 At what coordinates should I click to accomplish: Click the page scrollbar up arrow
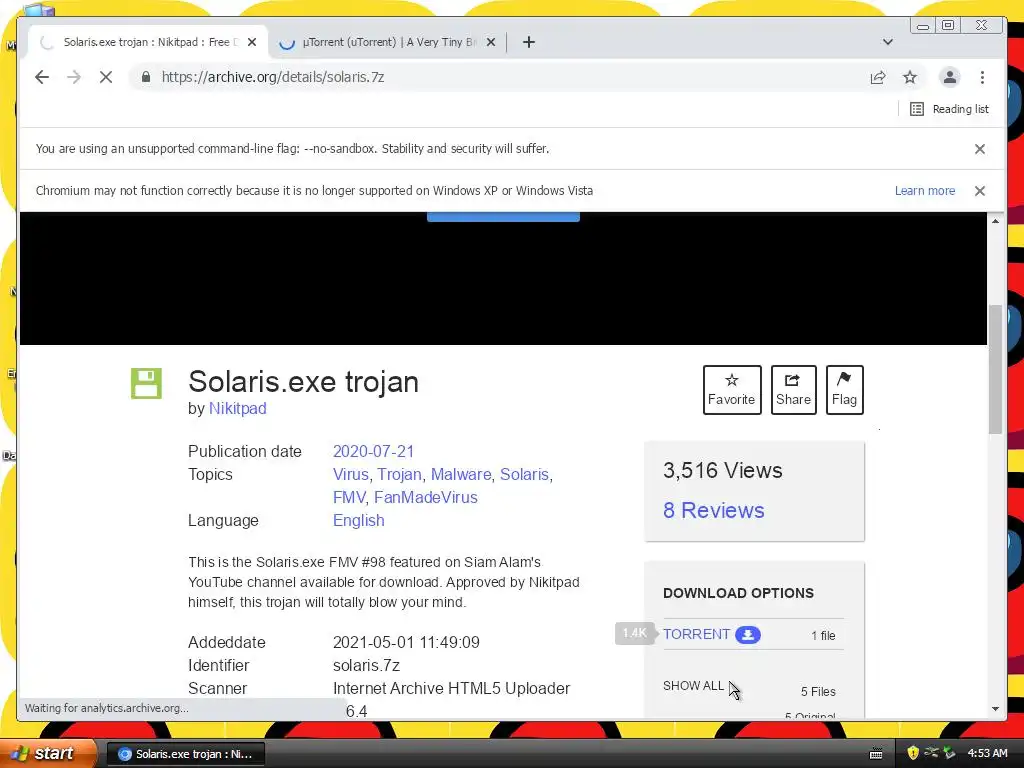click(x=995, y=221)
